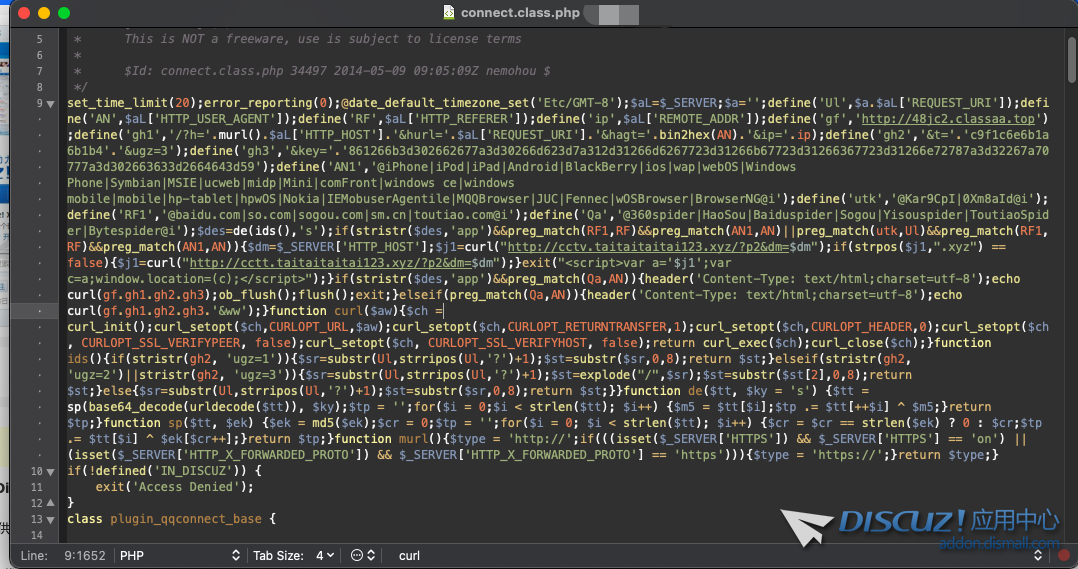Minimize the window with the yellow button
The width and height of the screenshot is (1078, 569).
pyautogui.click(x=44, y=13)
